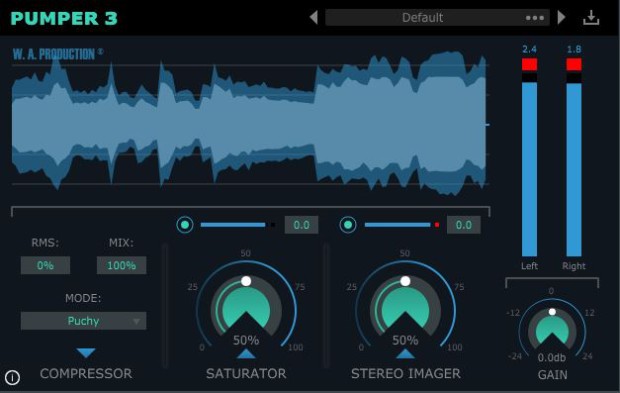620x393 pixels.
Task: Click the info icon at bottom left
Action: 12,378
